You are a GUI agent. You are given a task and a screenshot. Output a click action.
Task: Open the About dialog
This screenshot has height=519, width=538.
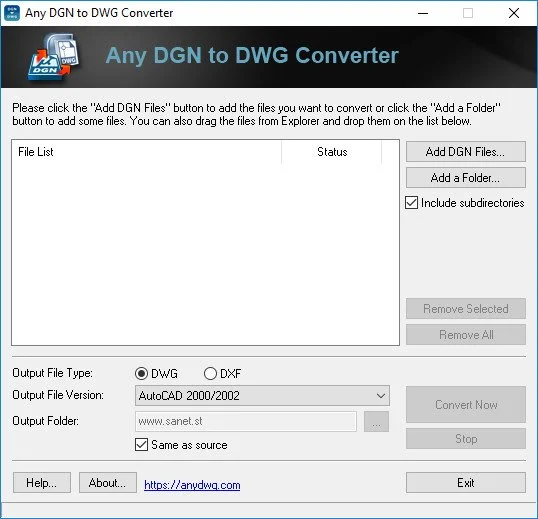coord(108,483)
